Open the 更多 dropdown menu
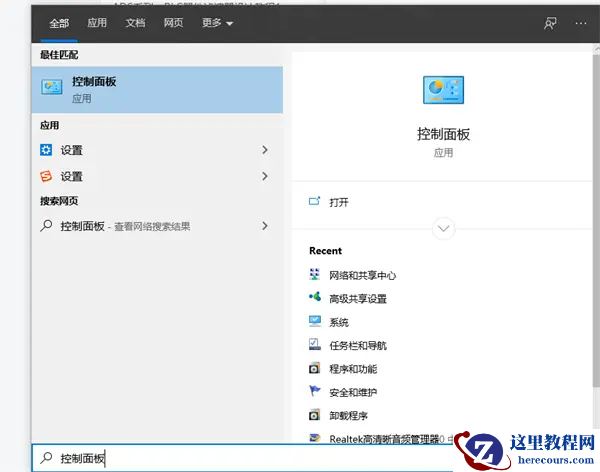The height and width of the screenshot is (472, 600). [217, 23]
